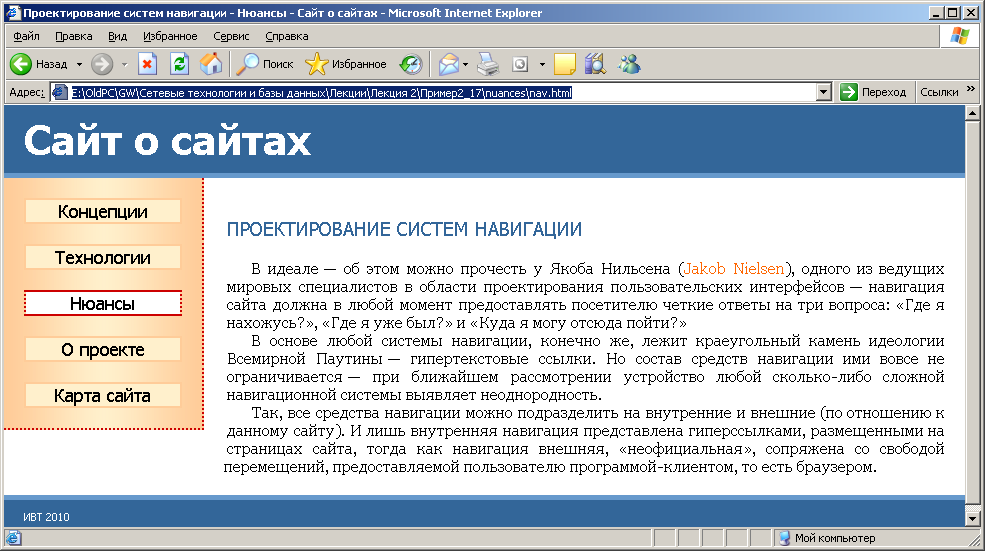
Task: Click the Сайт о сайтах header title
Action: coord(167,141)
